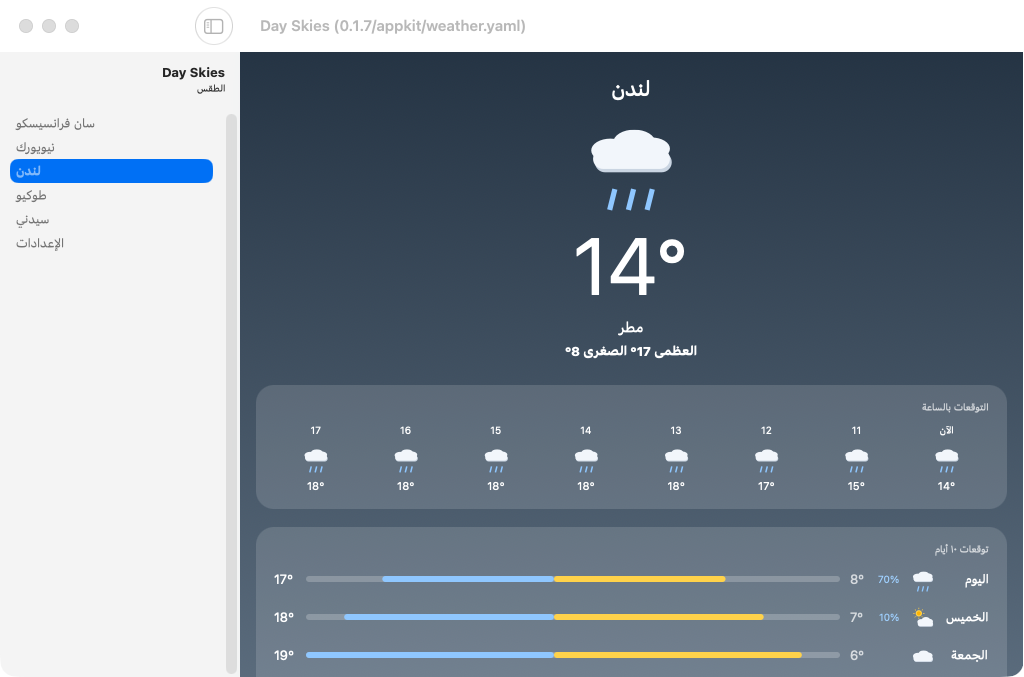Click the الجمعة temperature range bar
1024x677 pixels.
[x=573, y=655]
